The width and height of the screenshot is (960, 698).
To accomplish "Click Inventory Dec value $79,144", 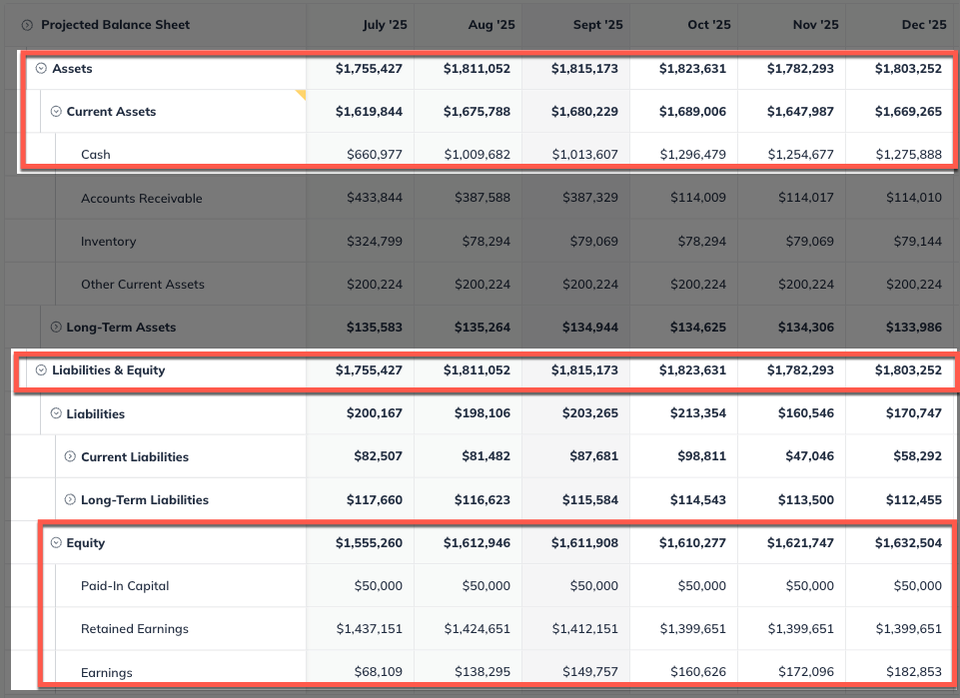I will tap(917, 241).
